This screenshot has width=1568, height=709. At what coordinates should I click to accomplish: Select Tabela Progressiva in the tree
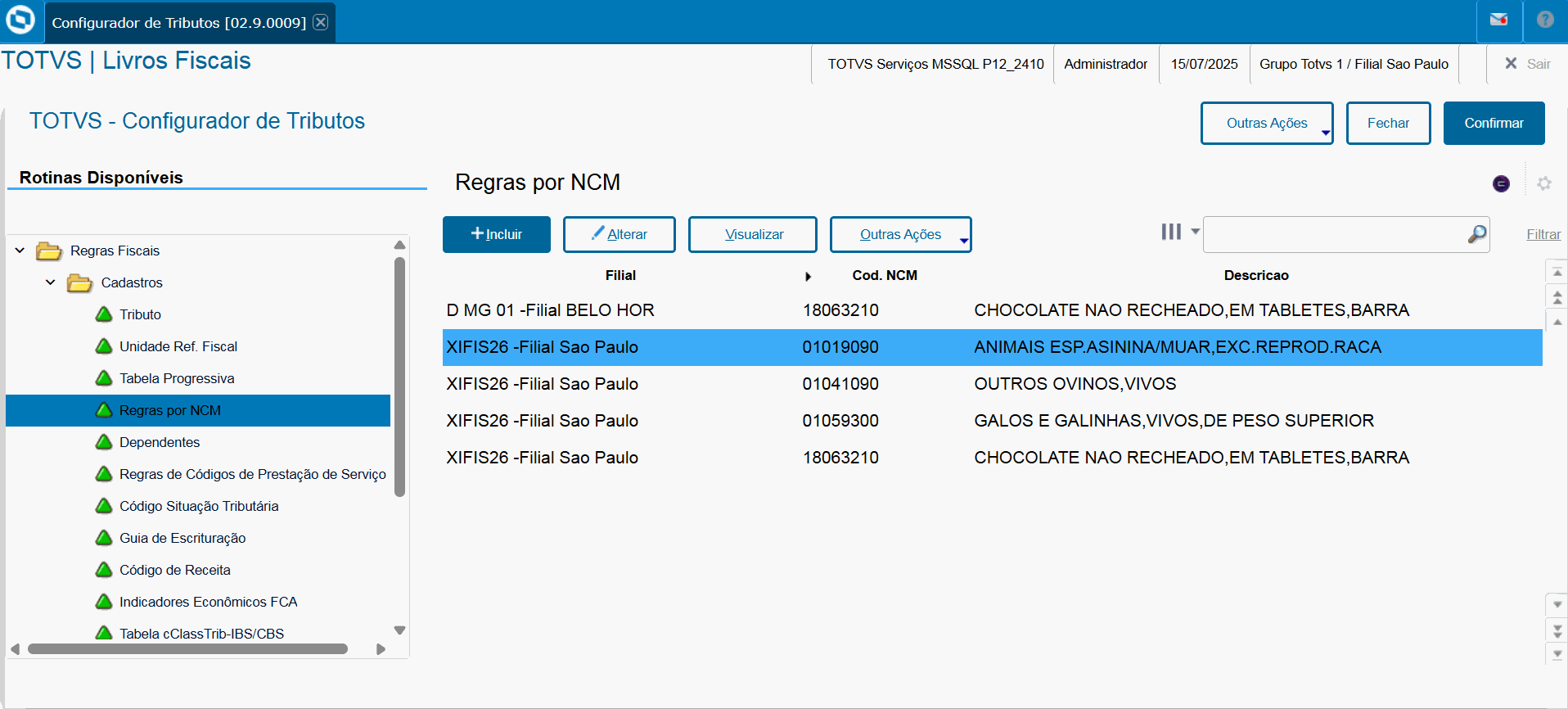(177, 378)
